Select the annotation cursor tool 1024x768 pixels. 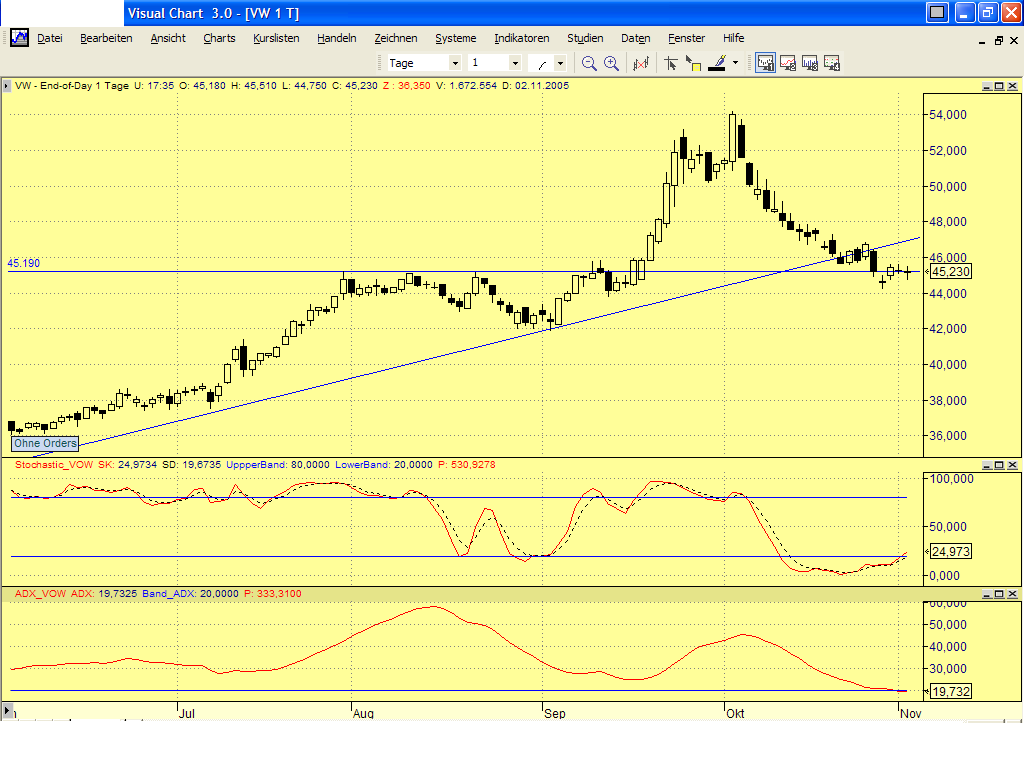tap(692, 62)
